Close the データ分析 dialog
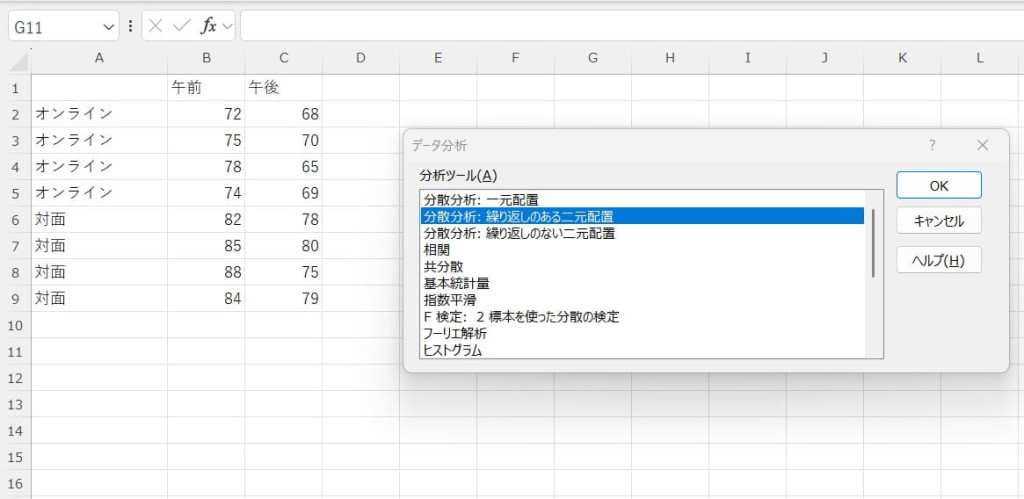The image size is (1024, 499). [982, 145]
